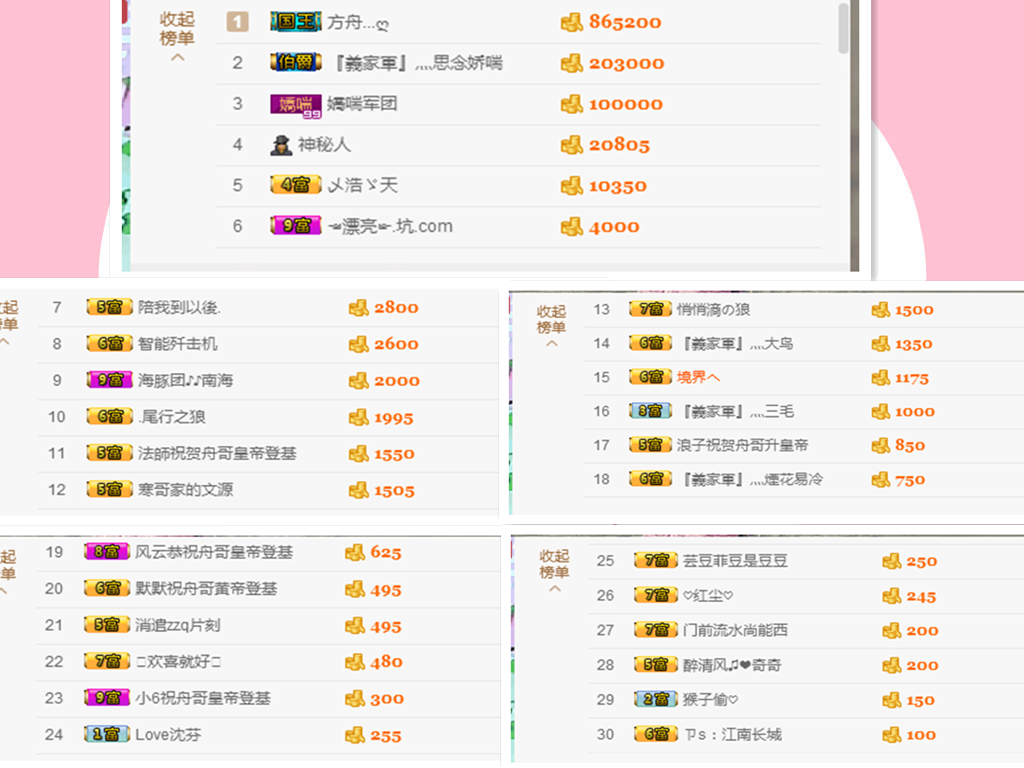Open the user 『義家軍』思念娇喘

pos(418,63)
